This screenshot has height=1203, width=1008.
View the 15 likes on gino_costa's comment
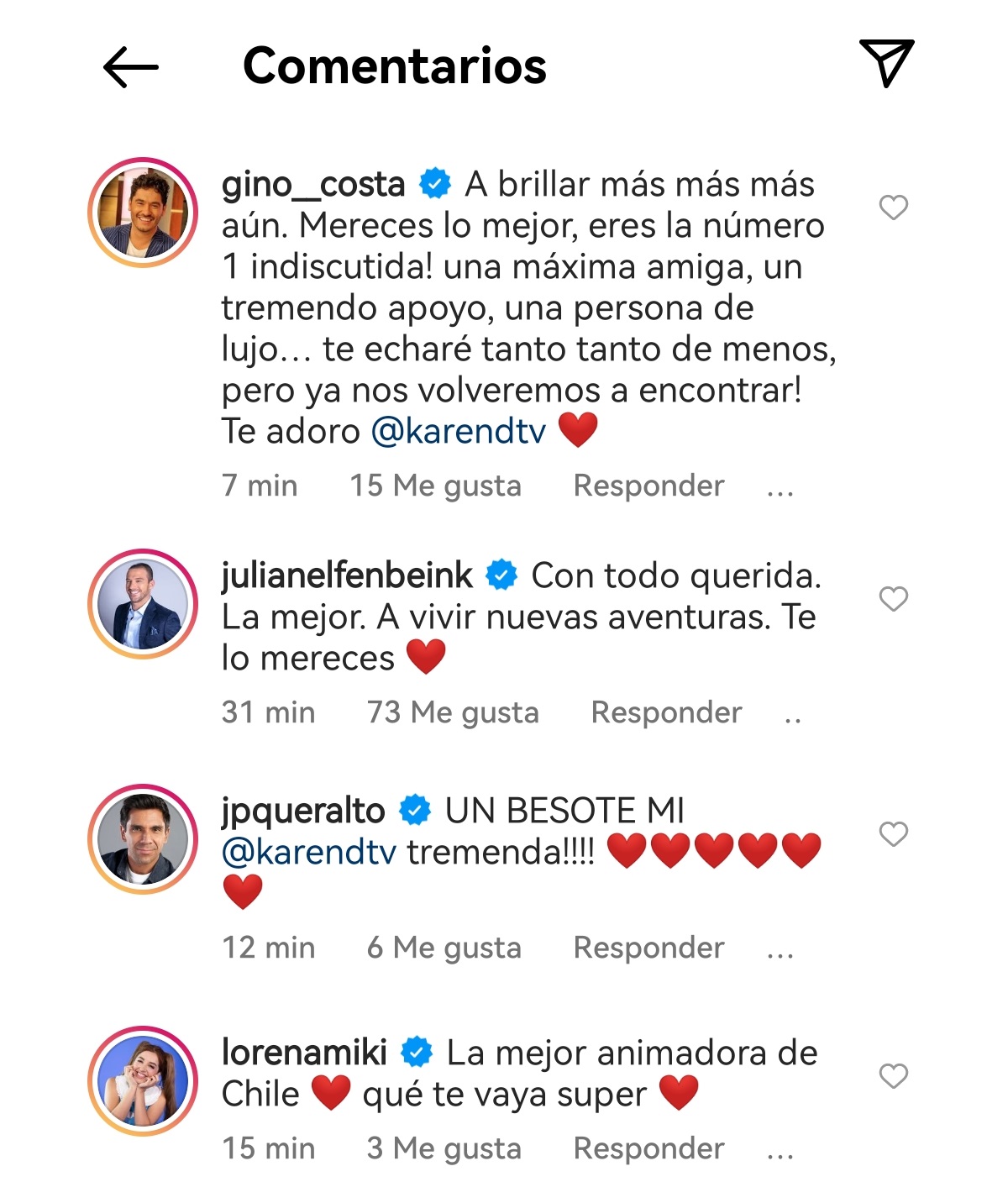click(x=435, y=486)
